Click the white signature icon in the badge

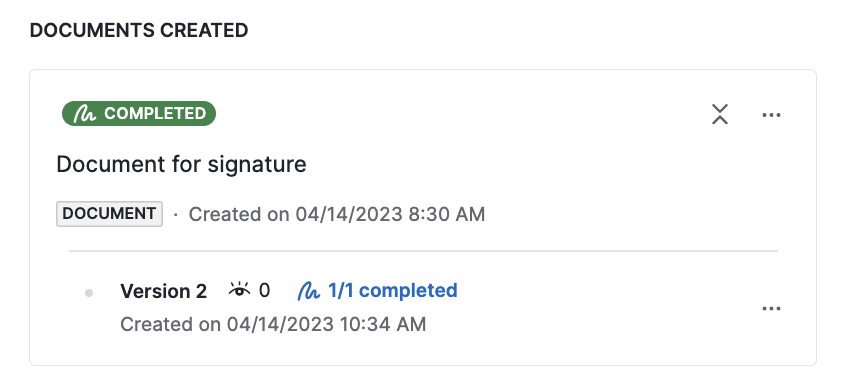pyautogui.click(x=85, y=114)
